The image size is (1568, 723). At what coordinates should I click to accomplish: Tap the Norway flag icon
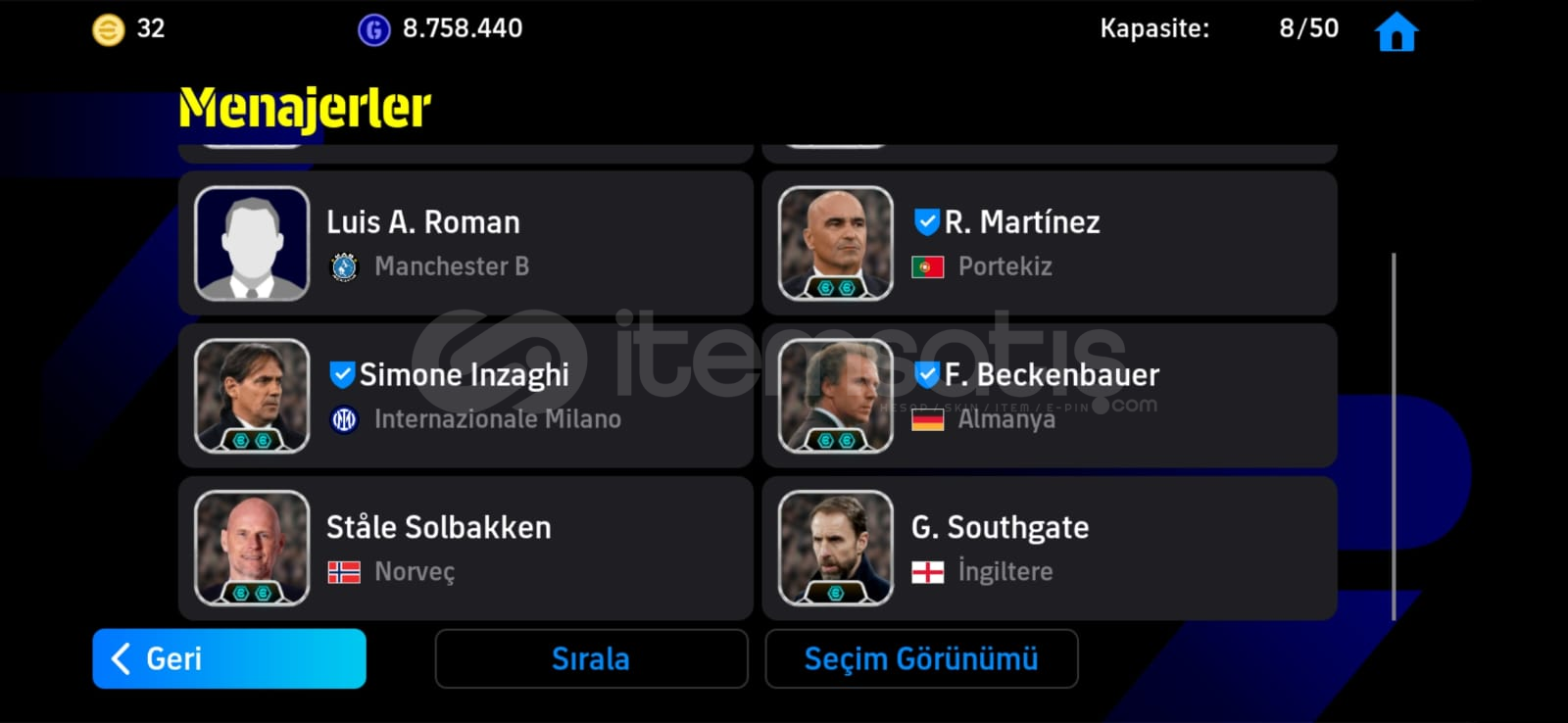coord(344,572)
